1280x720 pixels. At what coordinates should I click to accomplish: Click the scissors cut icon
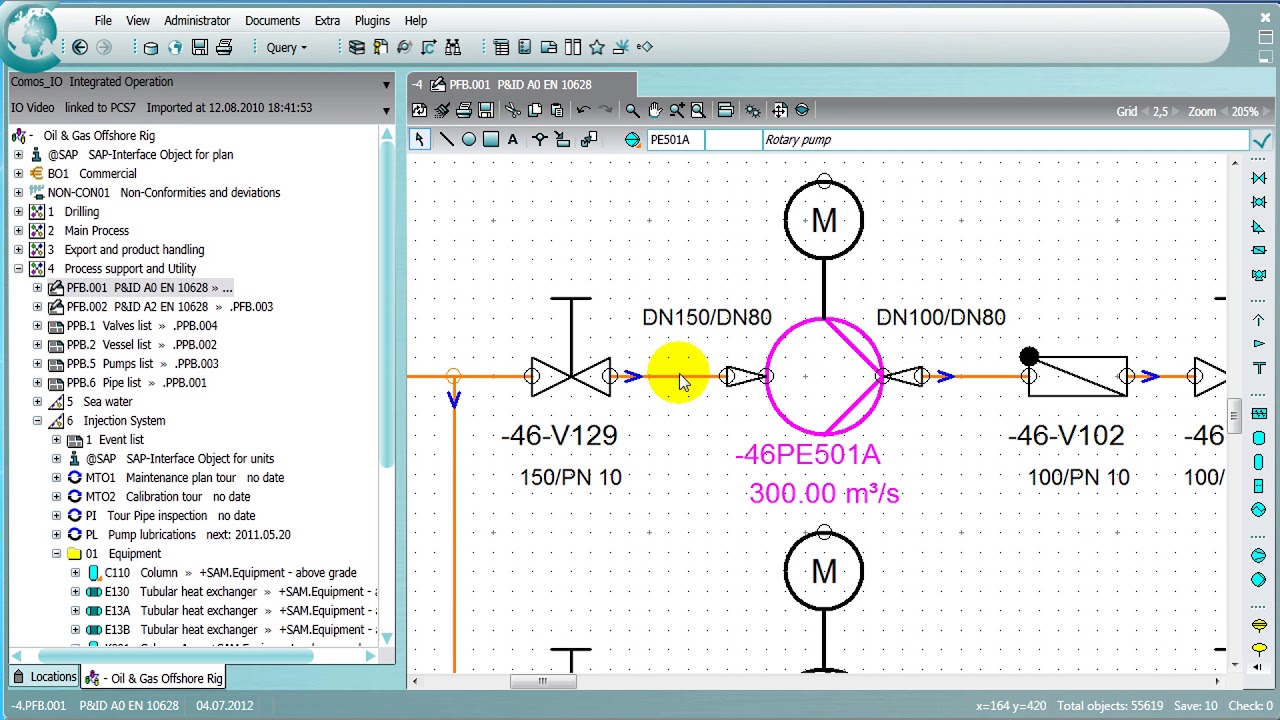pos(512,110)
